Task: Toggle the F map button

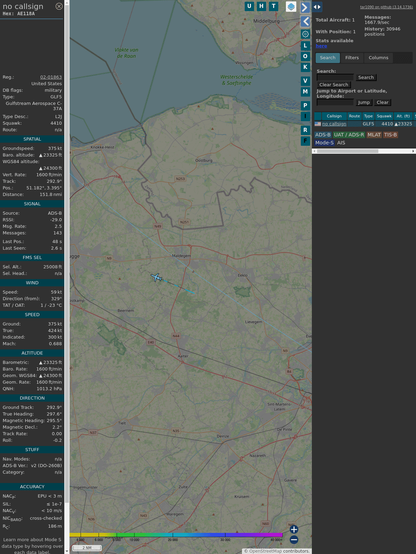Action: pyautogui.click(x=305, y=141)
